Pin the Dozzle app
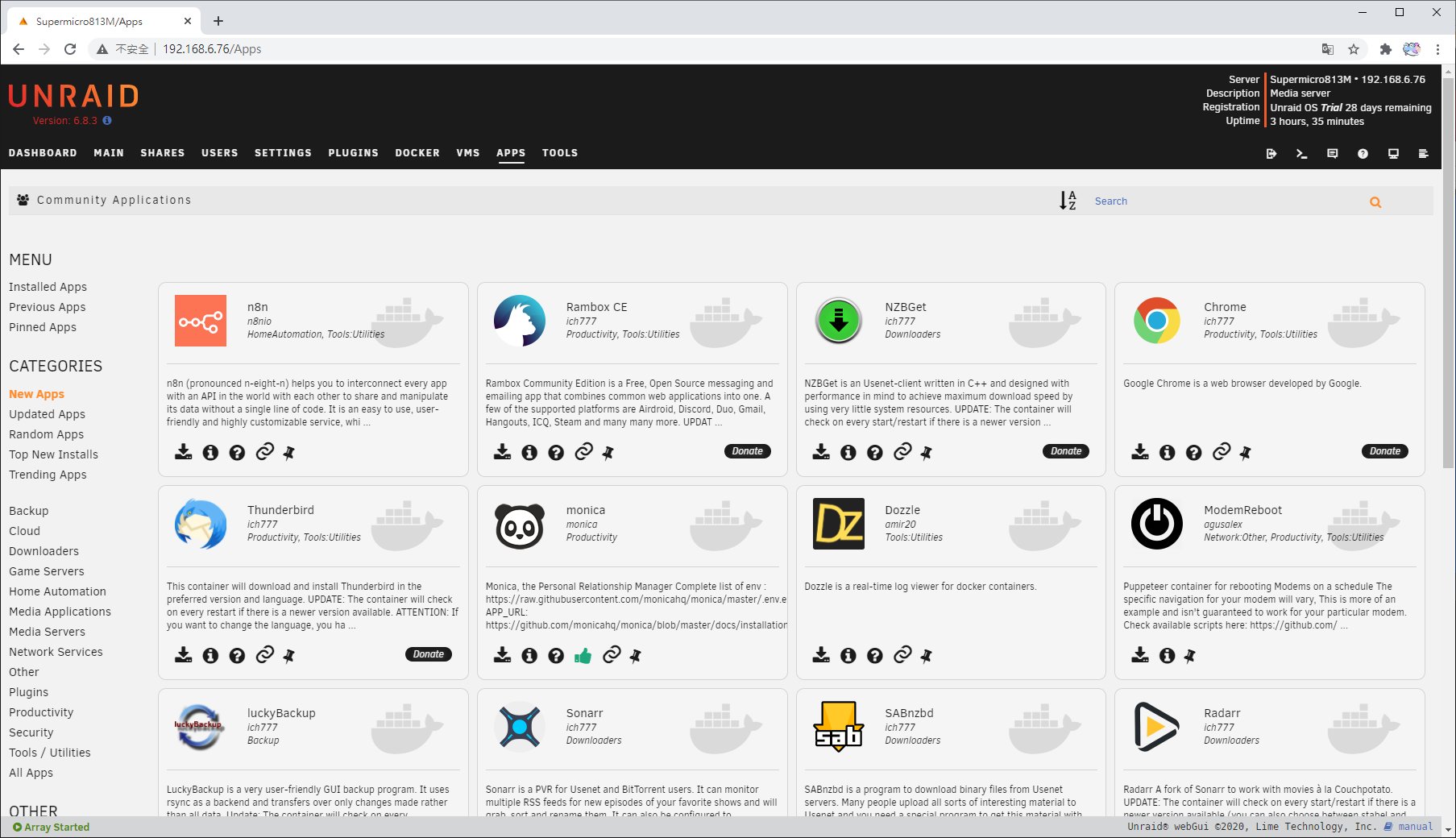 tap(927, 656)
